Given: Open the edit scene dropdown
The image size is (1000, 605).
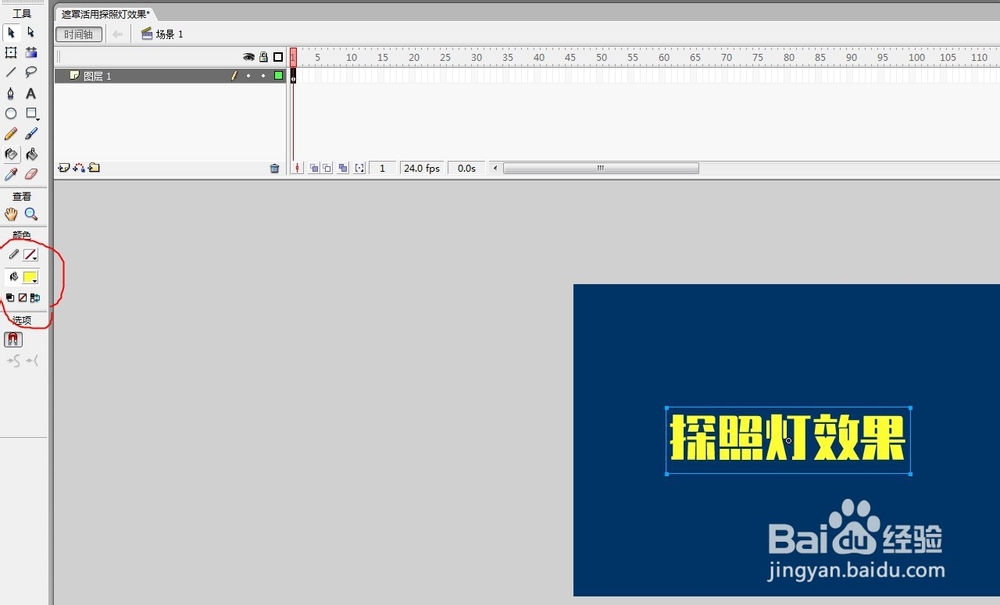Looking at the screenshot, I should pos(149,33).
